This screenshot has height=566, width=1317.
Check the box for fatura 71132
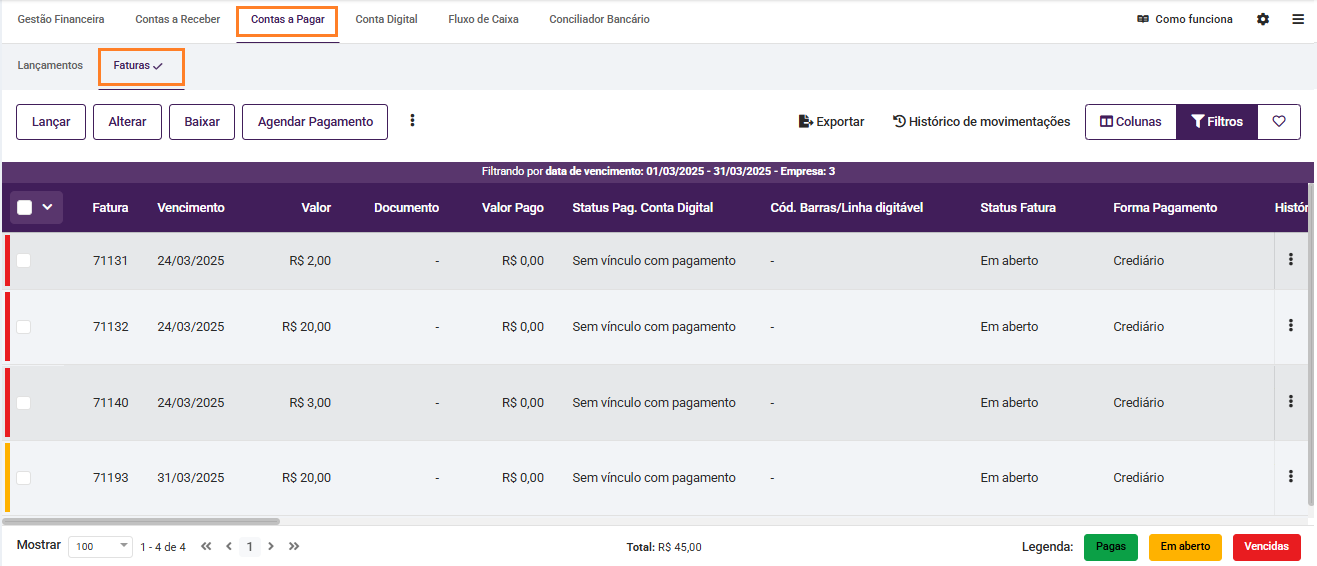click(24, 327)
